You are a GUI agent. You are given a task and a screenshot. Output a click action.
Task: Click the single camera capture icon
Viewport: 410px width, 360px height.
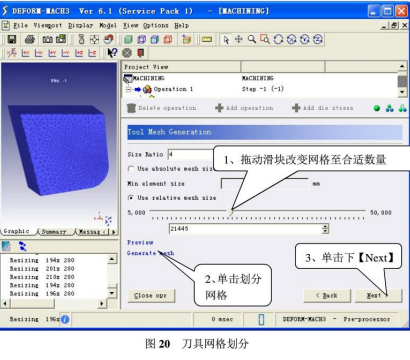[47, 39]
